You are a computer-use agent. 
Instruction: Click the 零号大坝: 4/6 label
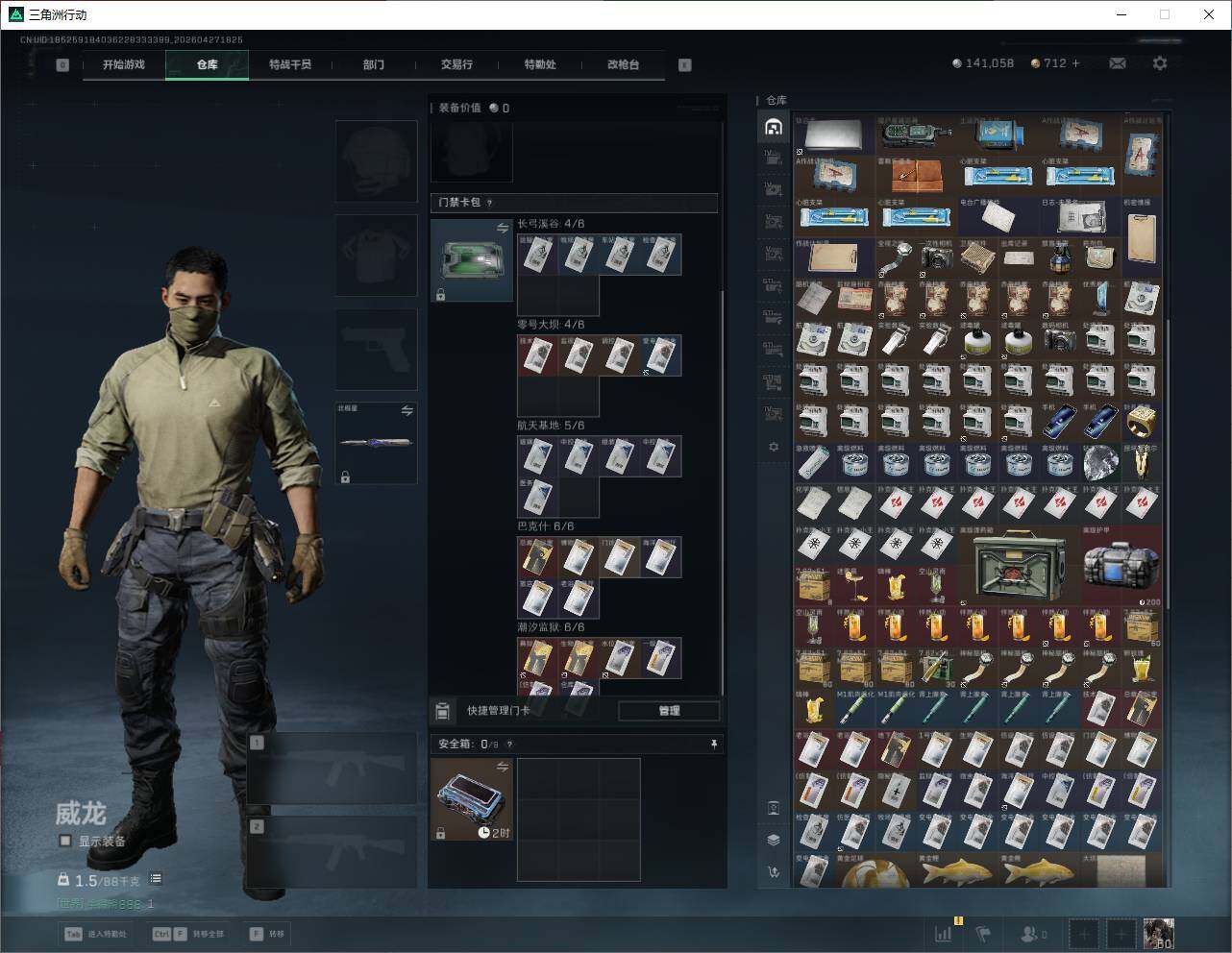(x=551, y=325)
